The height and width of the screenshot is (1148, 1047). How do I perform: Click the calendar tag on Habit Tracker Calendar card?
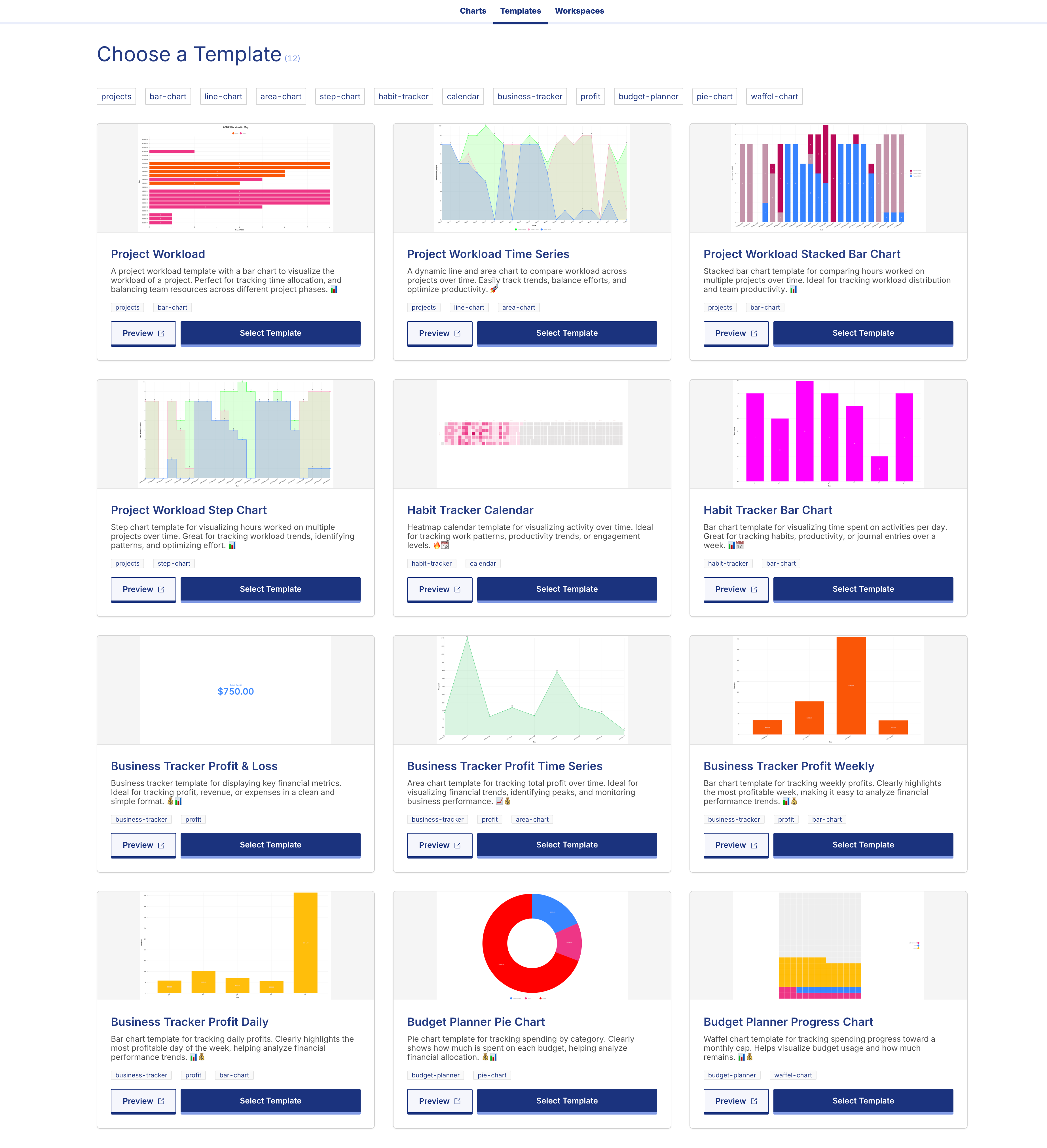482,563
